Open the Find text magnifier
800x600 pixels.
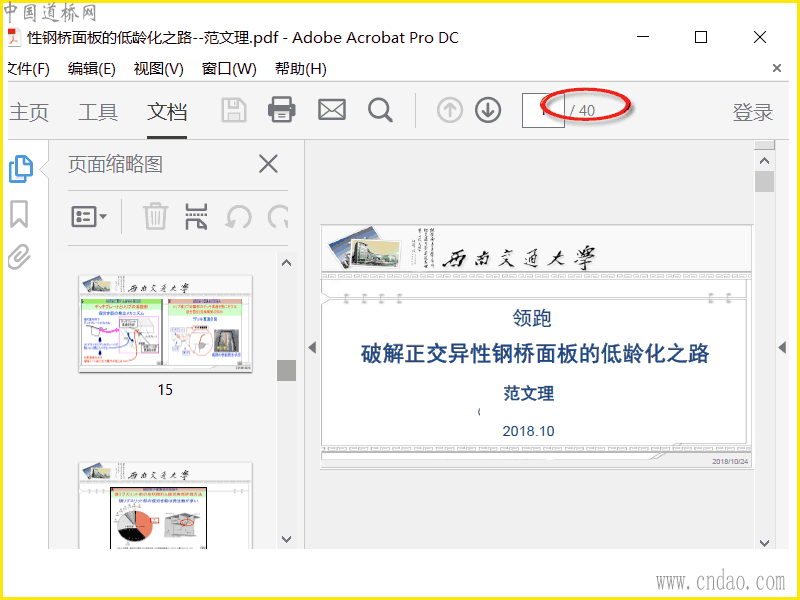pyautogui.click(x=380, y=110)
